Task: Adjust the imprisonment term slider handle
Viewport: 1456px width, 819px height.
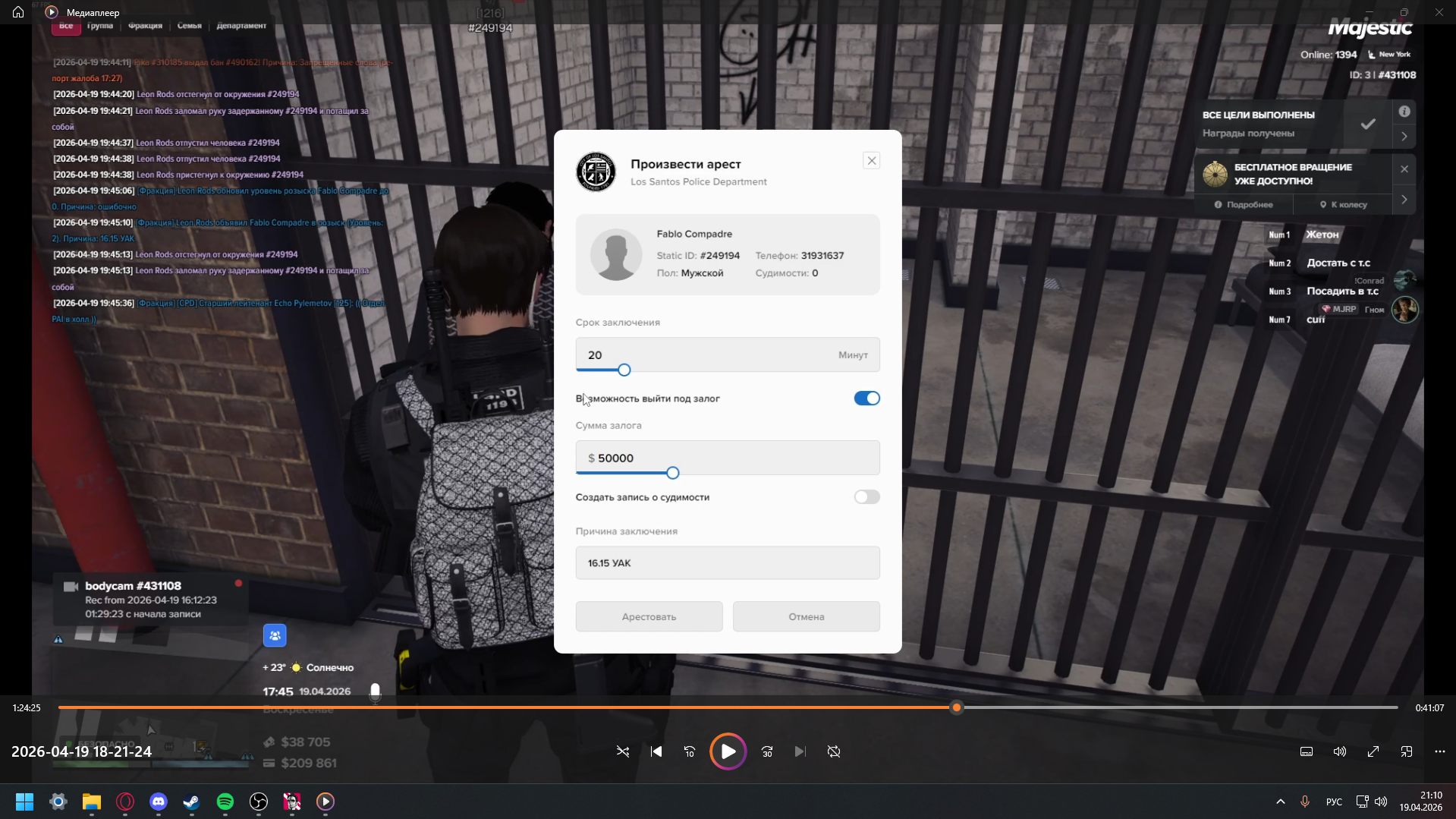Action: click(x=624, y=370)
